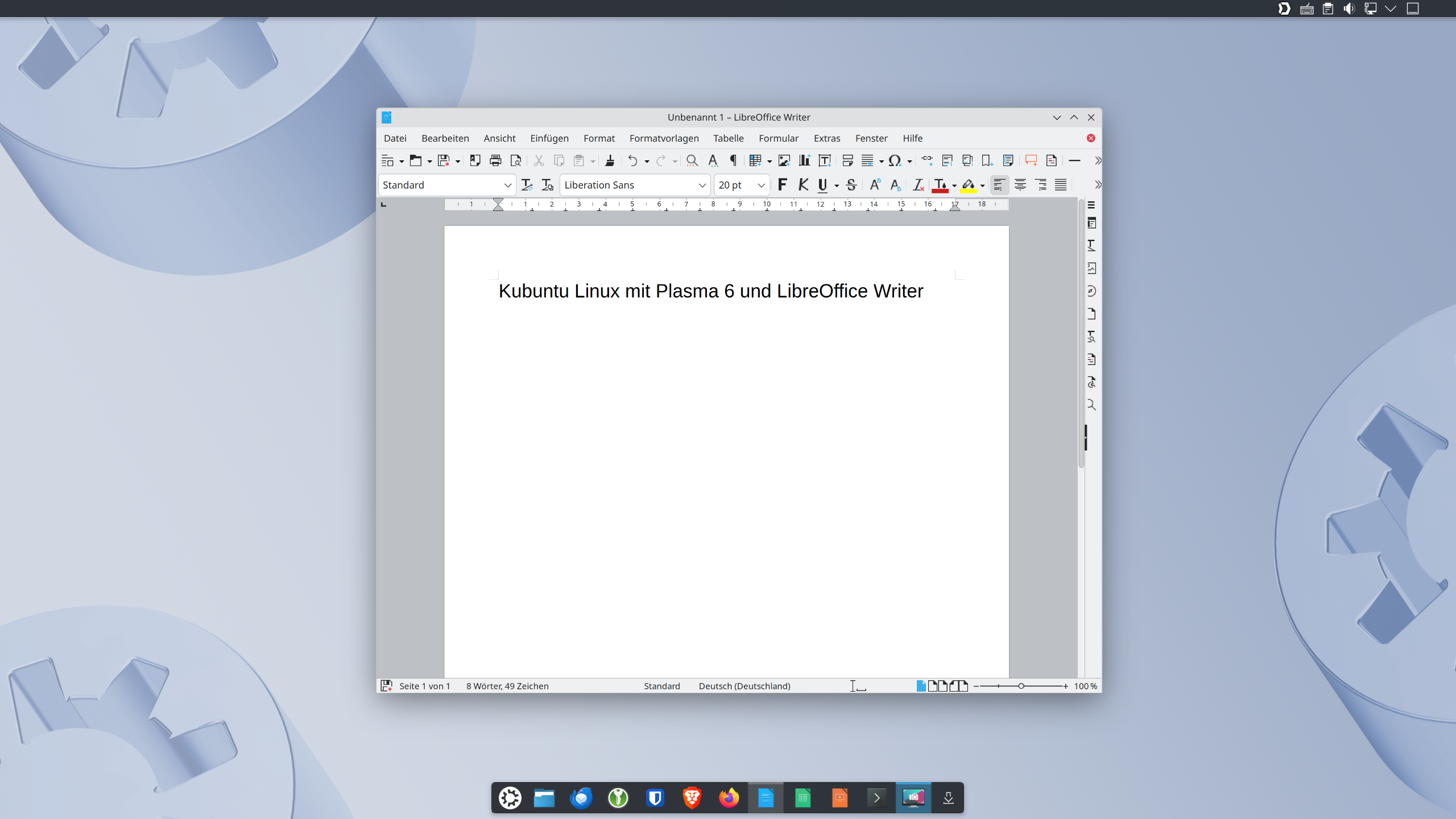Viewport: 1456px width, 819px height.
Task: Open the Find and Replace magnifier icon
Action: (x=692, y=161)
